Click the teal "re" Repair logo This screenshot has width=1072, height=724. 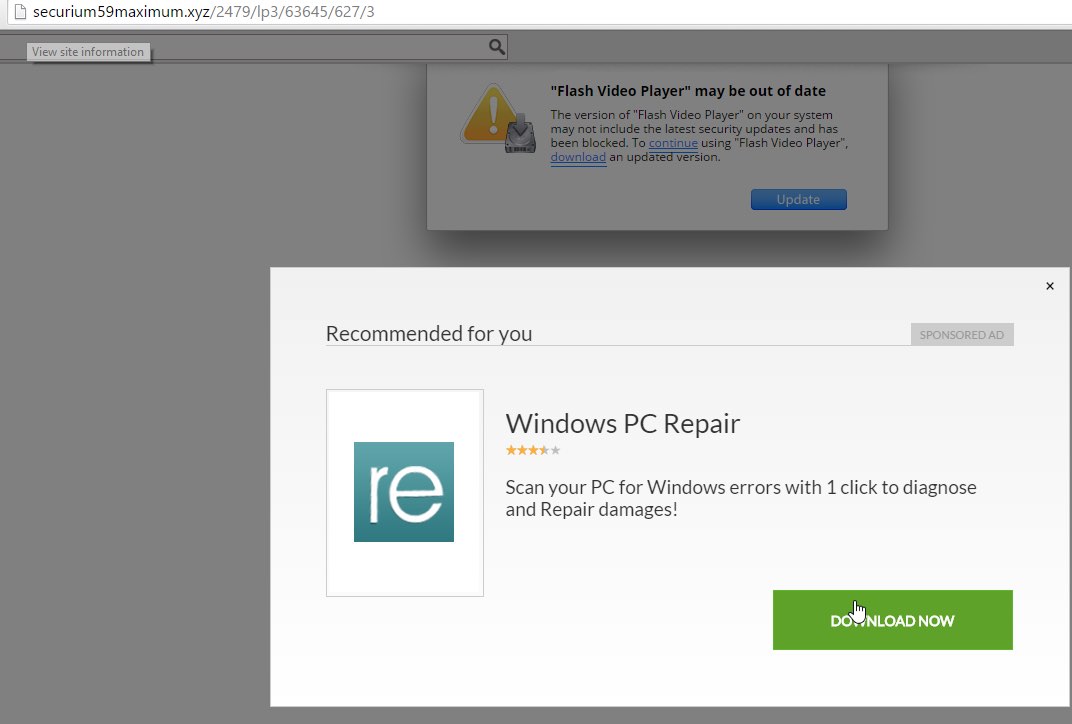(404, 492)
